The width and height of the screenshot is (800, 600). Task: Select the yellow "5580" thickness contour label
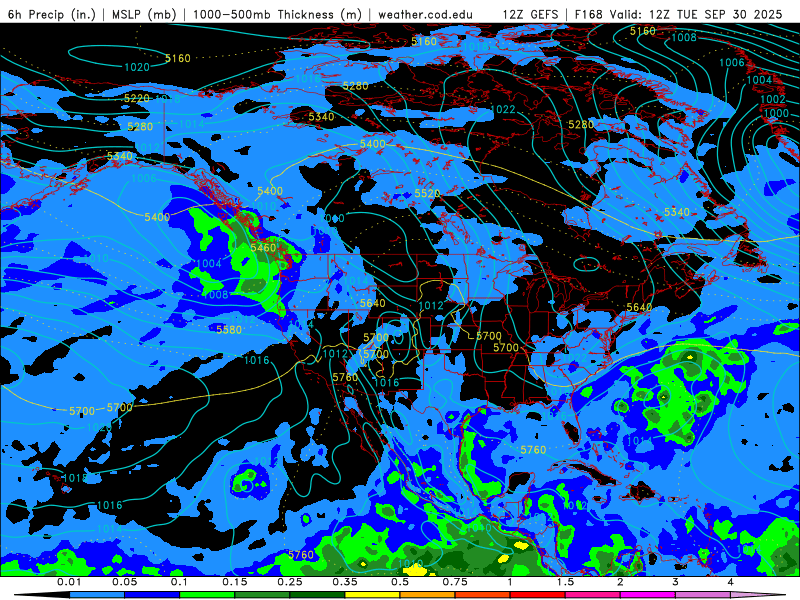click(x=229, y=330)
